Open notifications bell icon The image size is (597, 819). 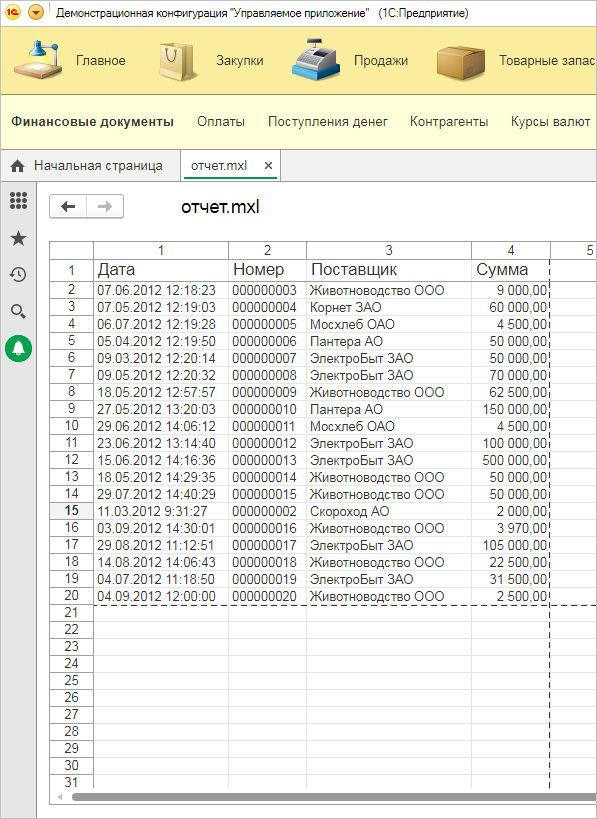point(18,348)
